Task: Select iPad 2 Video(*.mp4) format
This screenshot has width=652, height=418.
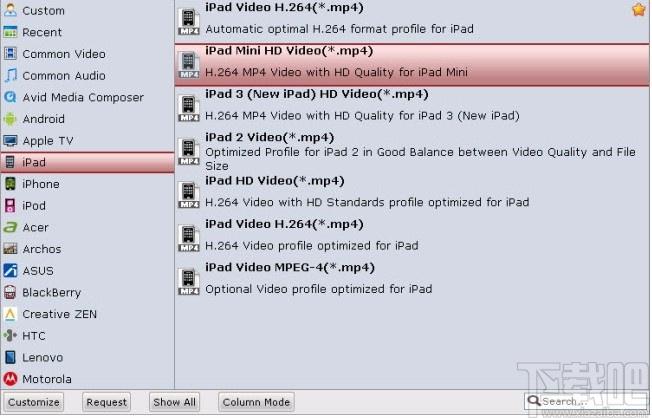Action: click(412, 151)
